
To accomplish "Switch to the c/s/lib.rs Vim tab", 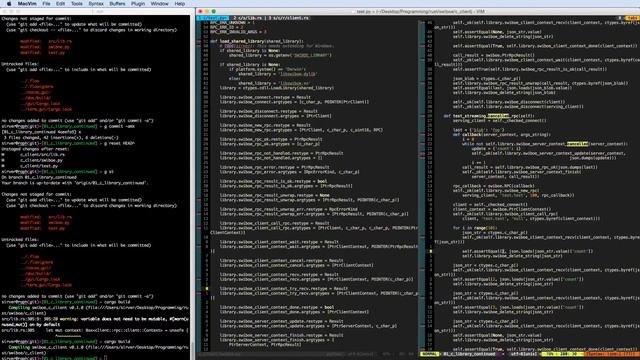I will point(249,18).
